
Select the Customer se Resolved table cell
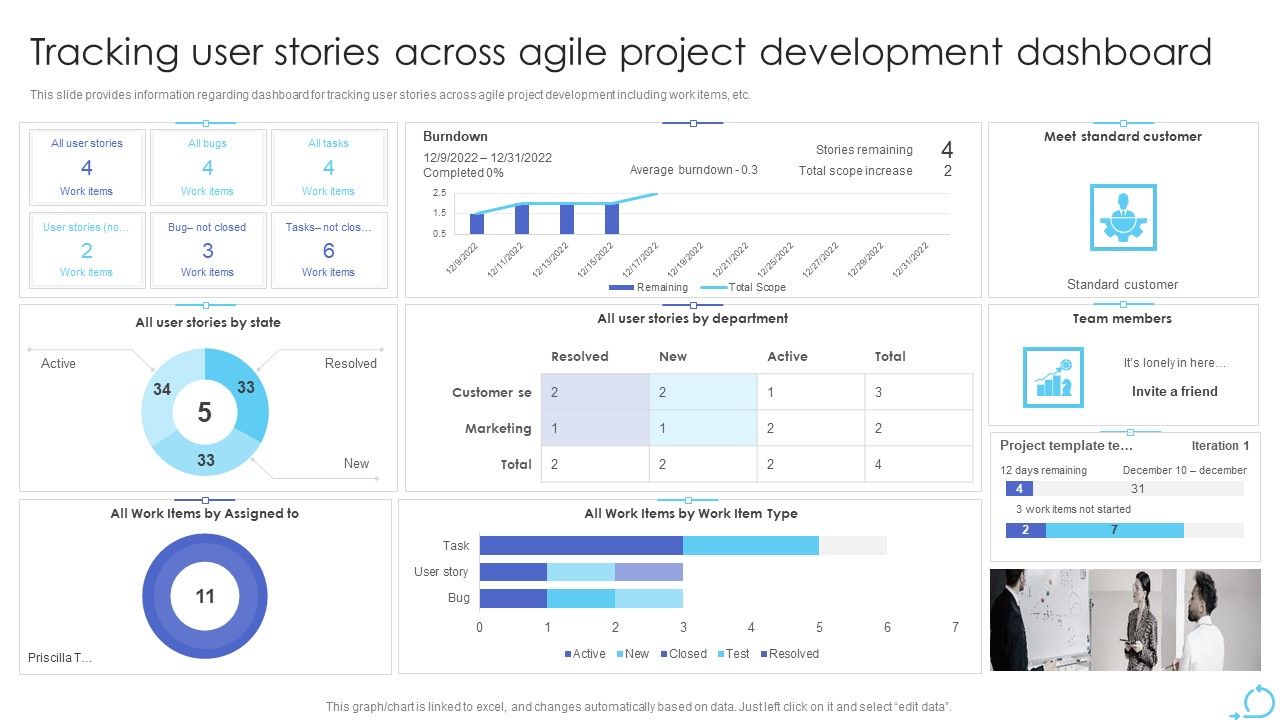[595, 393]
